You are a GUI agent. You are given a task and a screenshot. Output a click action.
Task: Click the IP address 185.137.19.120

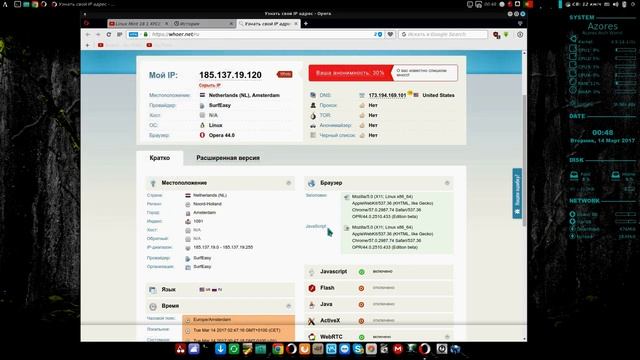[230, 75]
